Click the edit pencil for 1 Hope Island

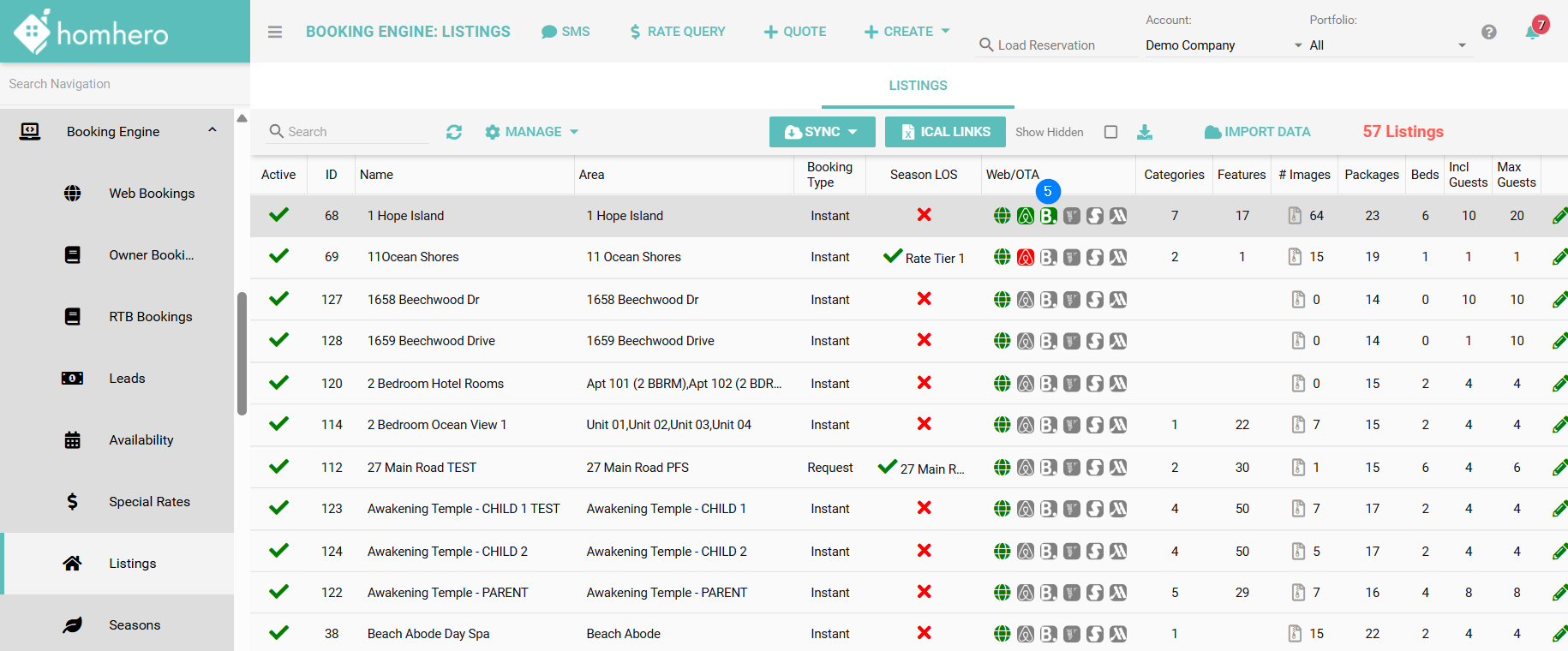1559,216
